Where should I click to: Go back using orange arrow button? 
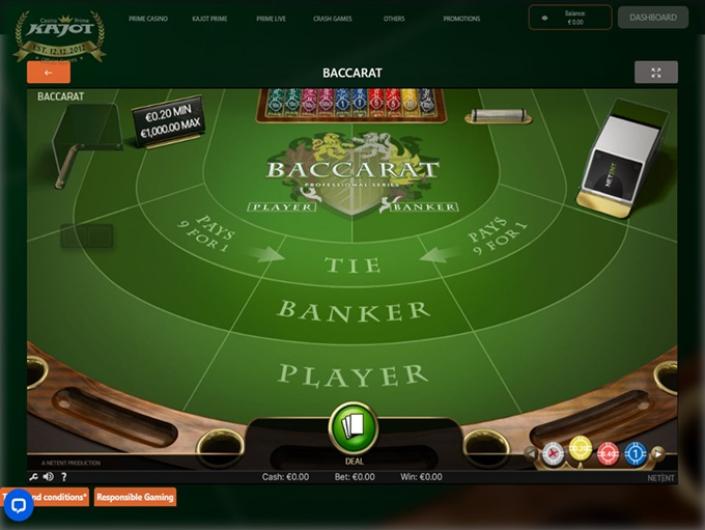pyautogui.click(x=49, y=72)
